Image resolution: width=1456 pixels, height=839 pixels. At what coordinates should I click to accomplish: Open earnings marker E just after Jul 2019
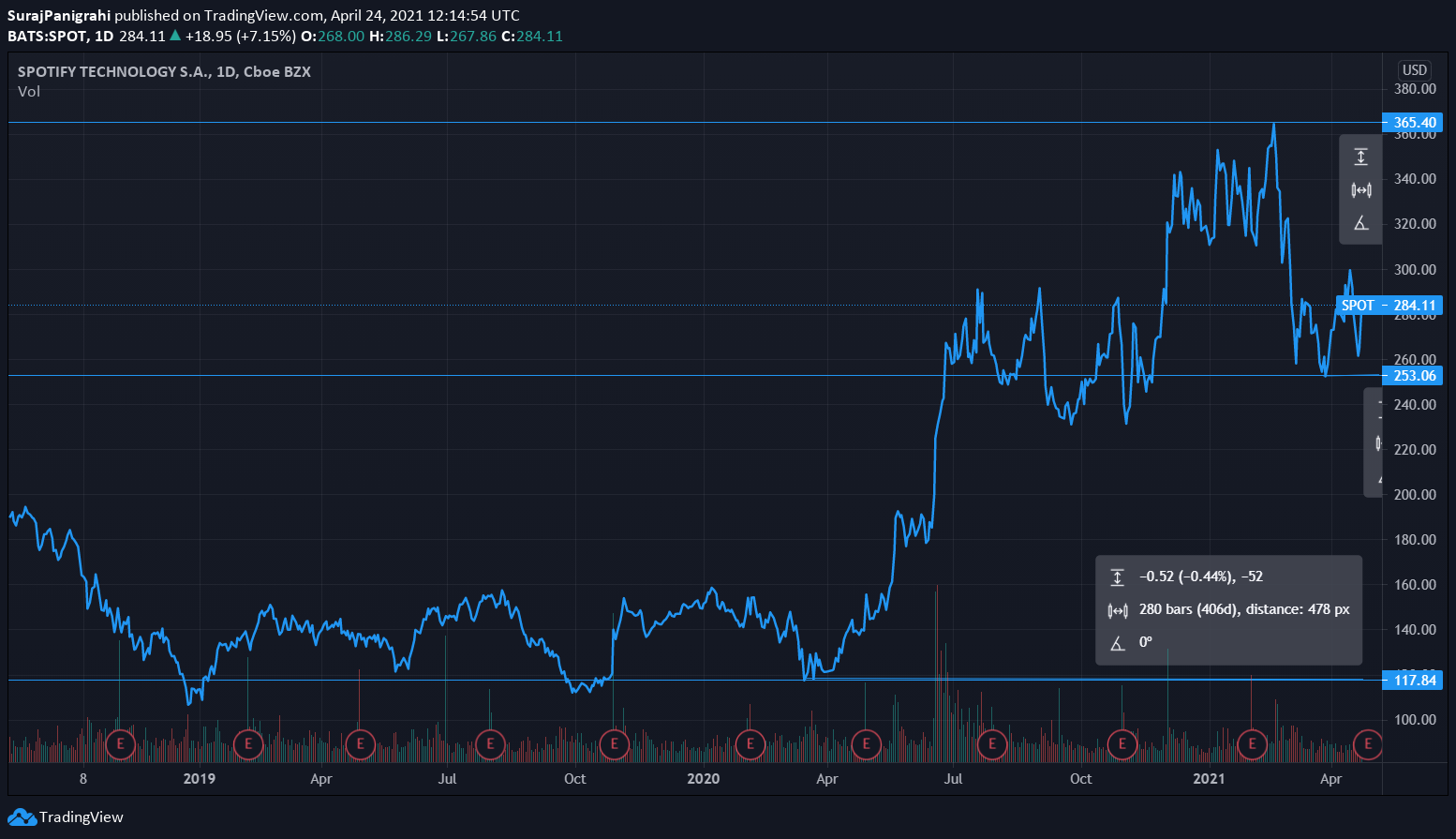tap(490, 745)
